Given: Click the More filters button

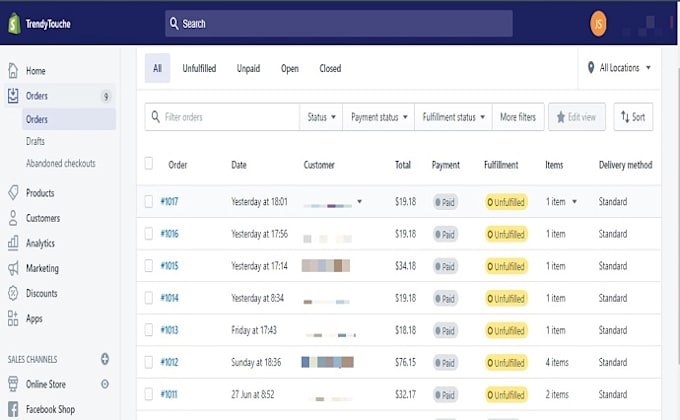Looking at the screenshot, I should pyautogui.click(x=518, y=117).
